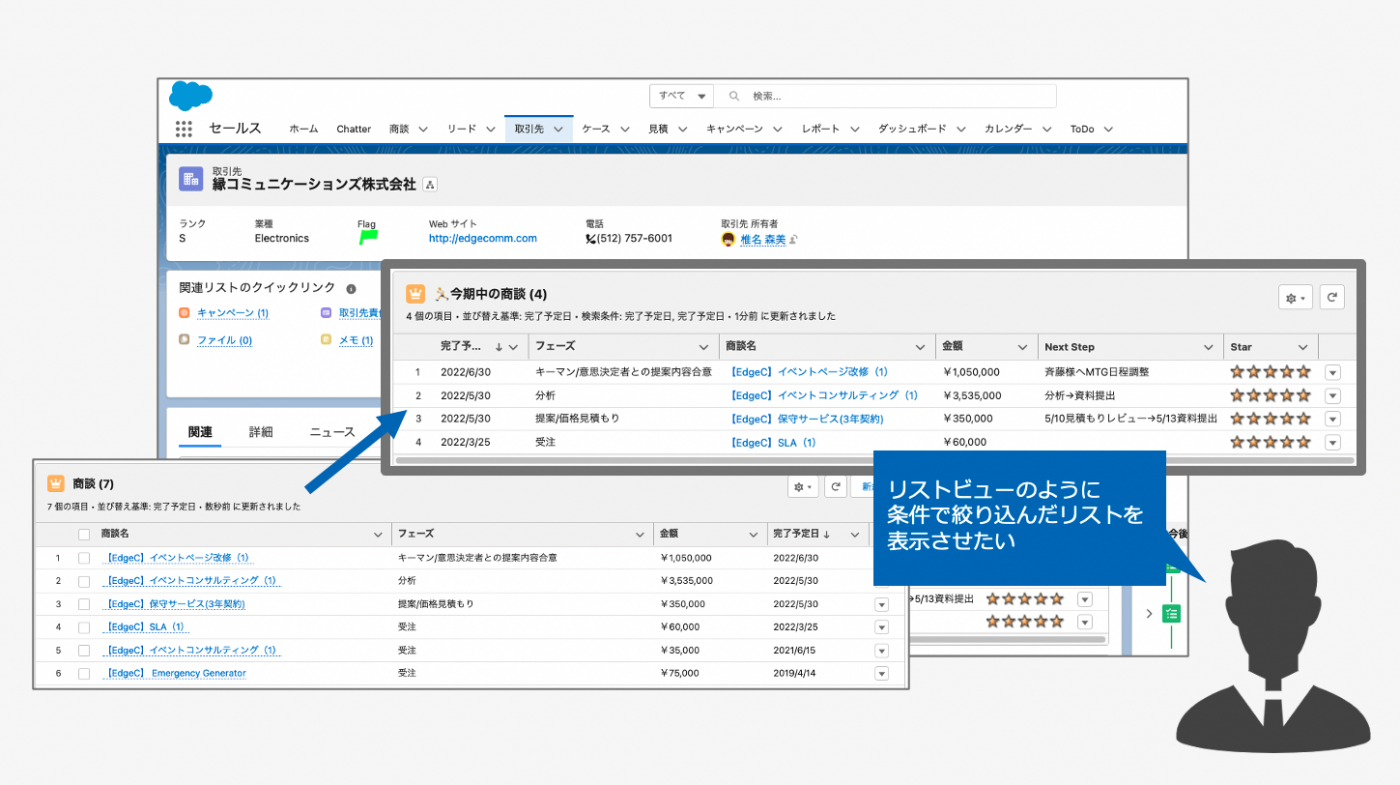Click the owner avatar beside 椎名 森美
This screenshot has width=1400, height=785.
pyautogui.click(x=728, y=239)
